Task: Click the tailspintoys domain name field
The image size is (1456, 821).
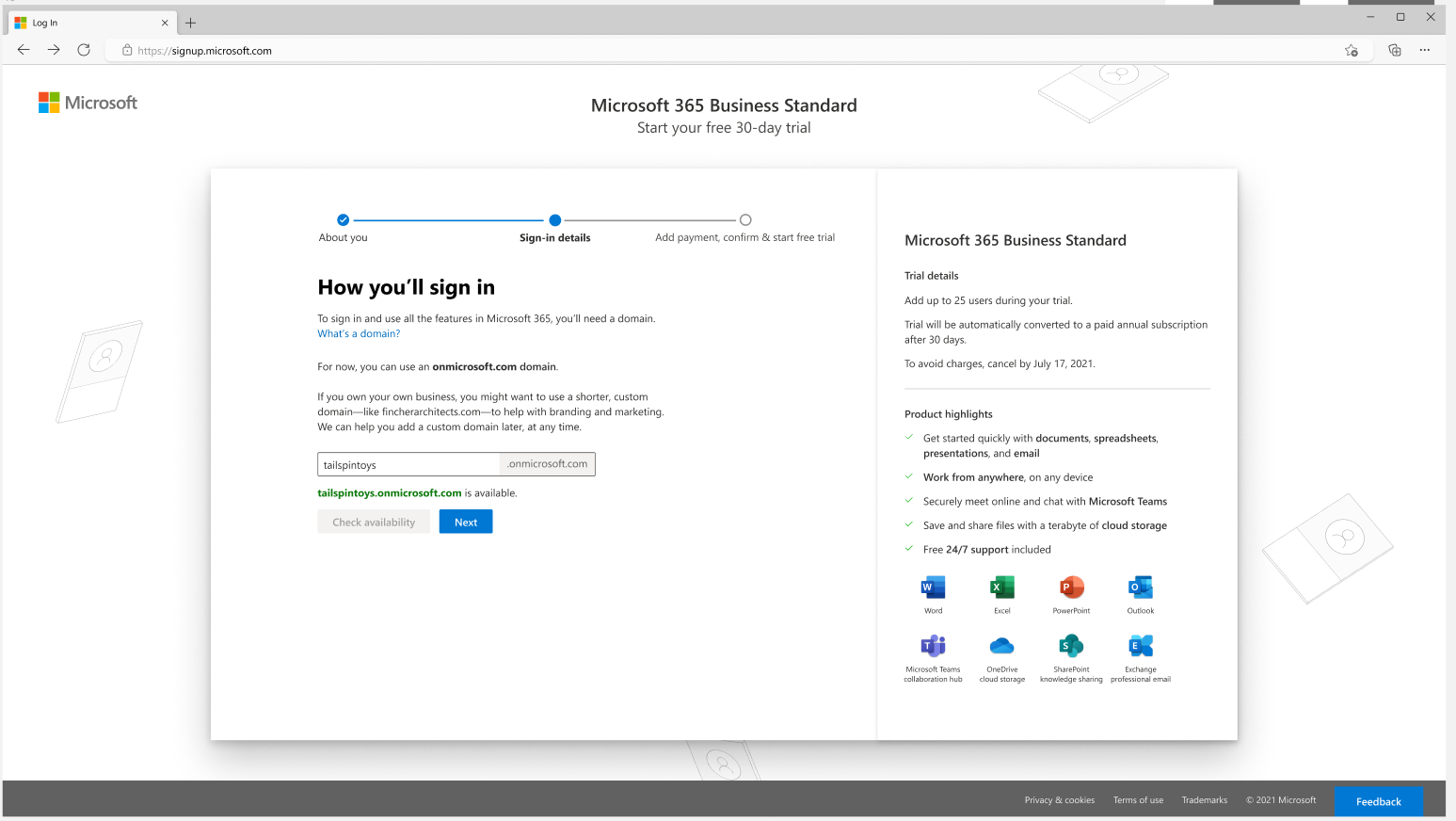Action: tap(408, 464)
